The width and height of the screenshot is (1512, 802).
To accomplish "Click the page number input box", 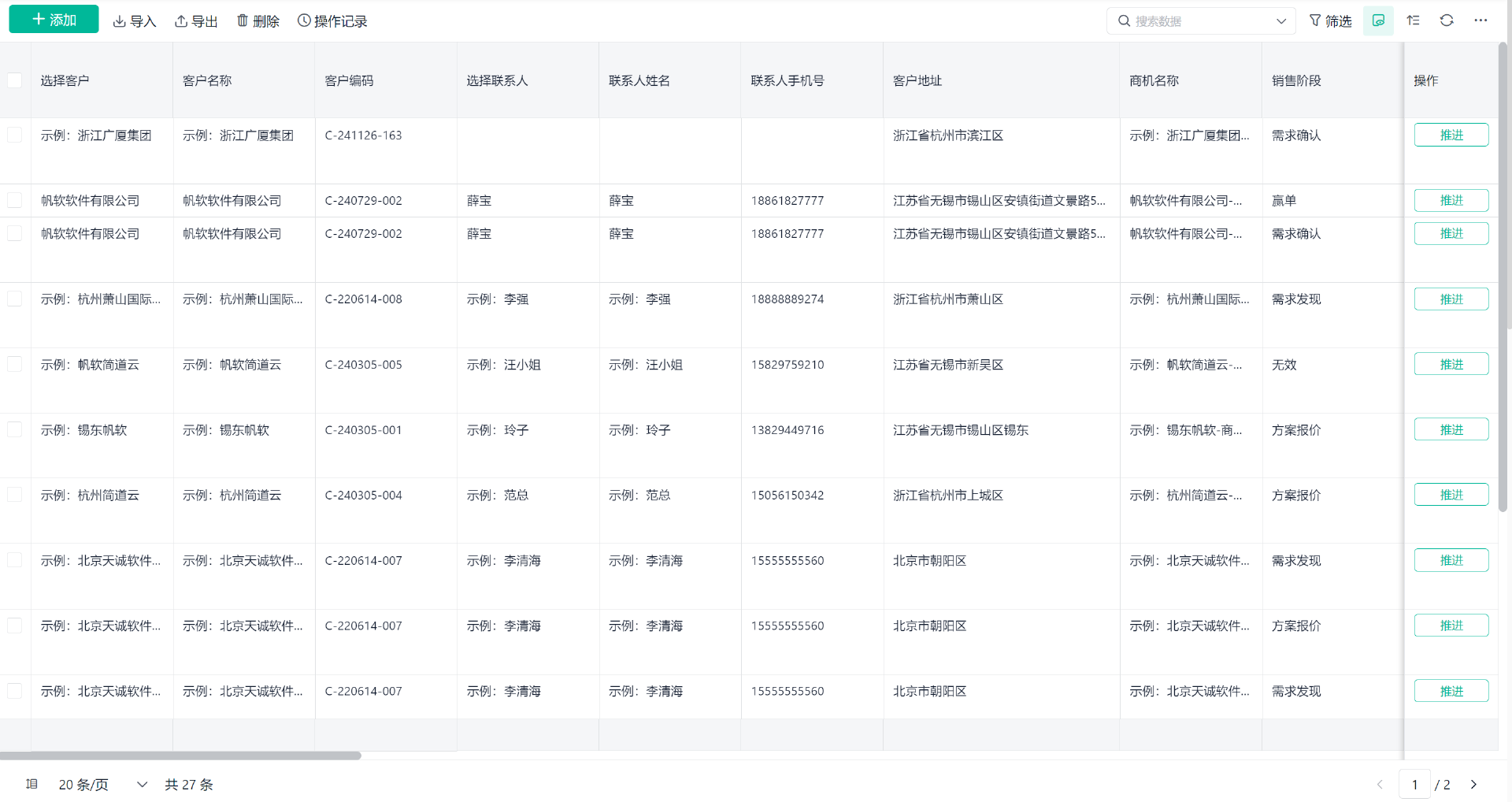I will click(1414, 785).
